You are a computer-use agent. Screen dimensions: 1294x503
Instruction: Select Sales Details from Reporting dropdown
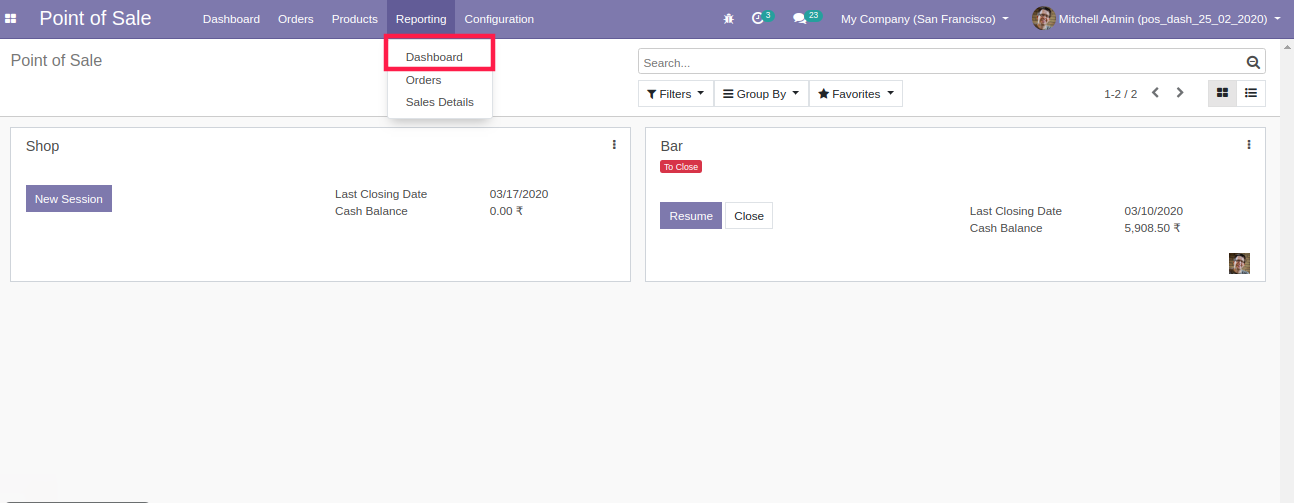[440, 102]
